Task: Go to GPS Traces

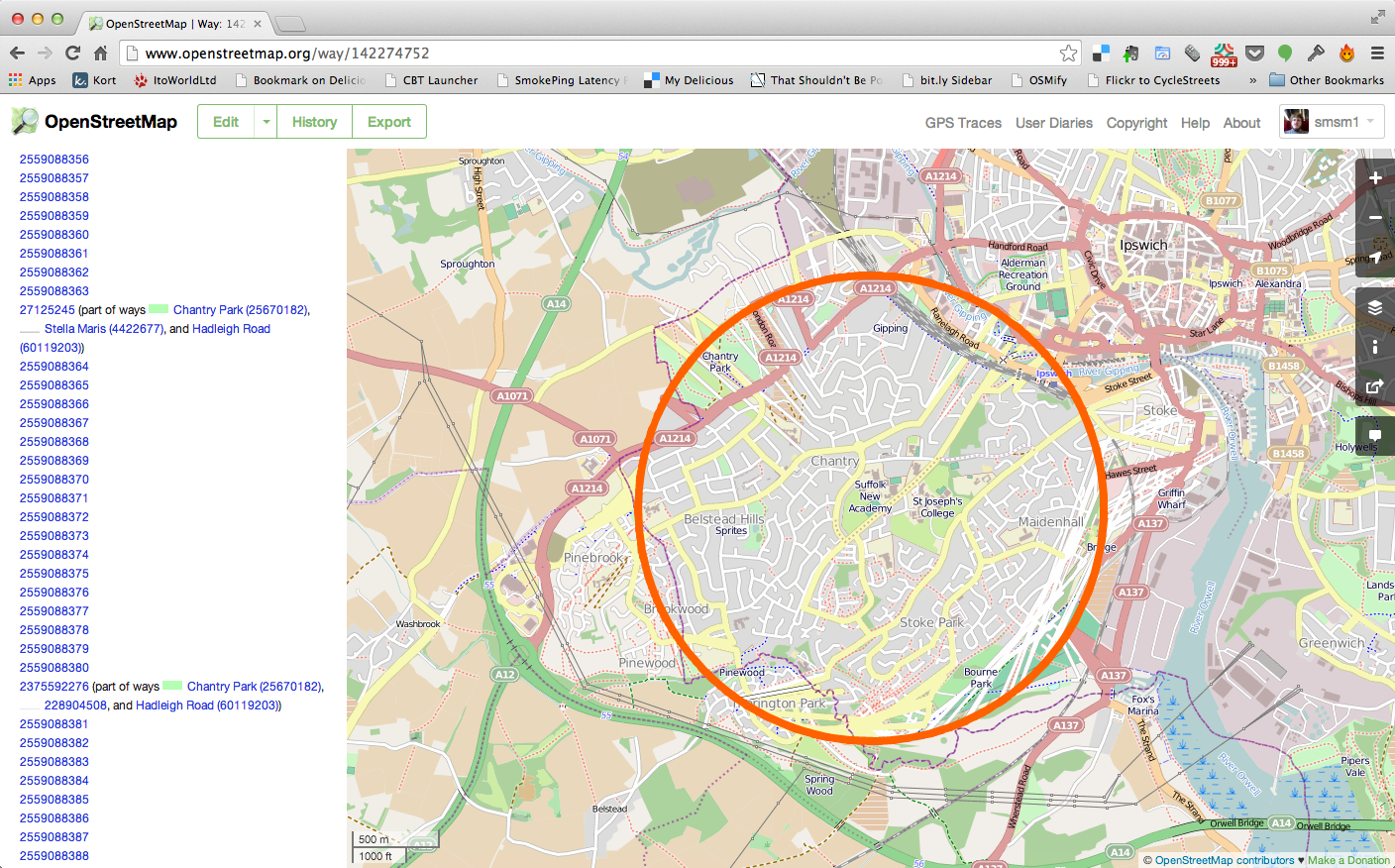Action: point(963,123)
